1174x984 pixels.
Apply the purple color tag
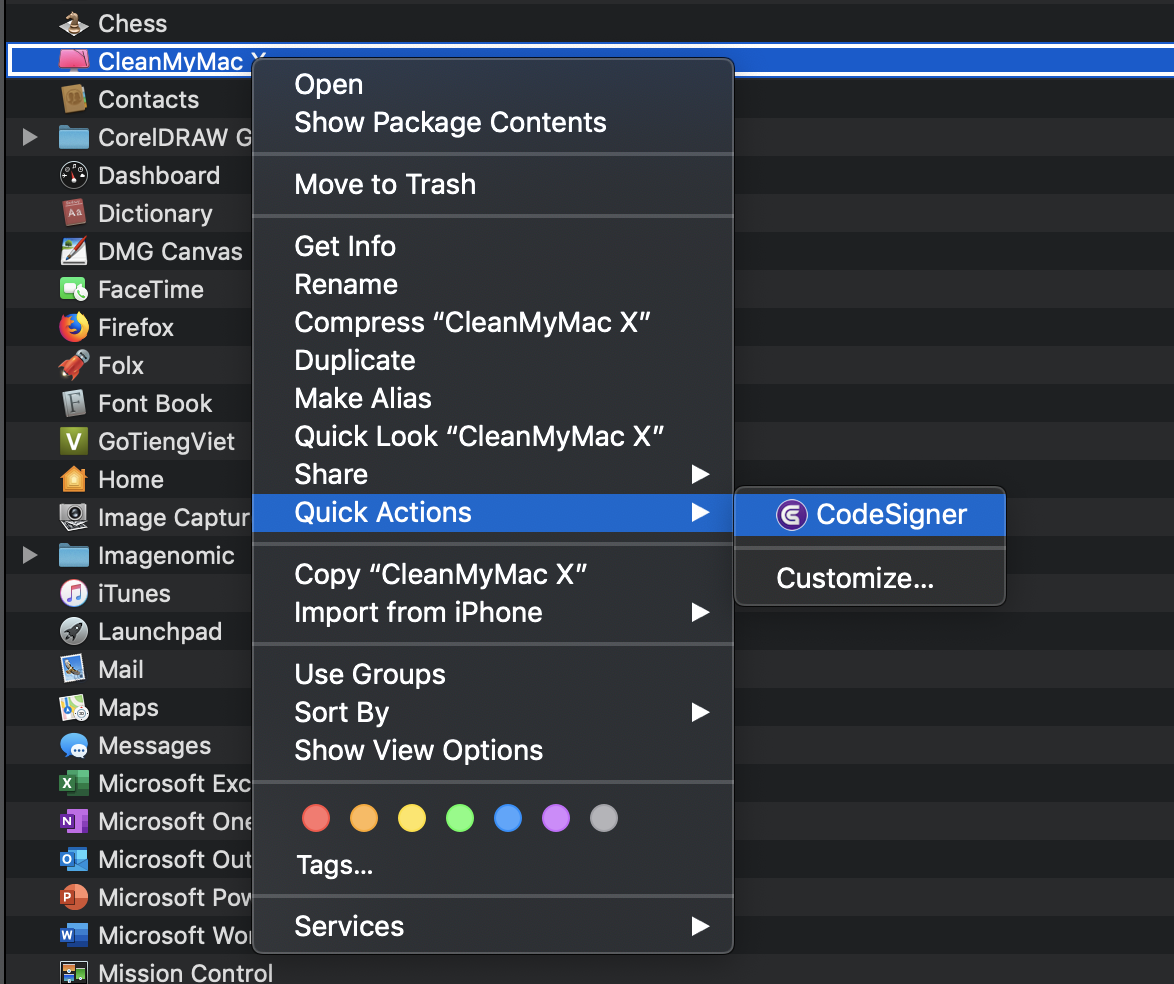(556, 819)
